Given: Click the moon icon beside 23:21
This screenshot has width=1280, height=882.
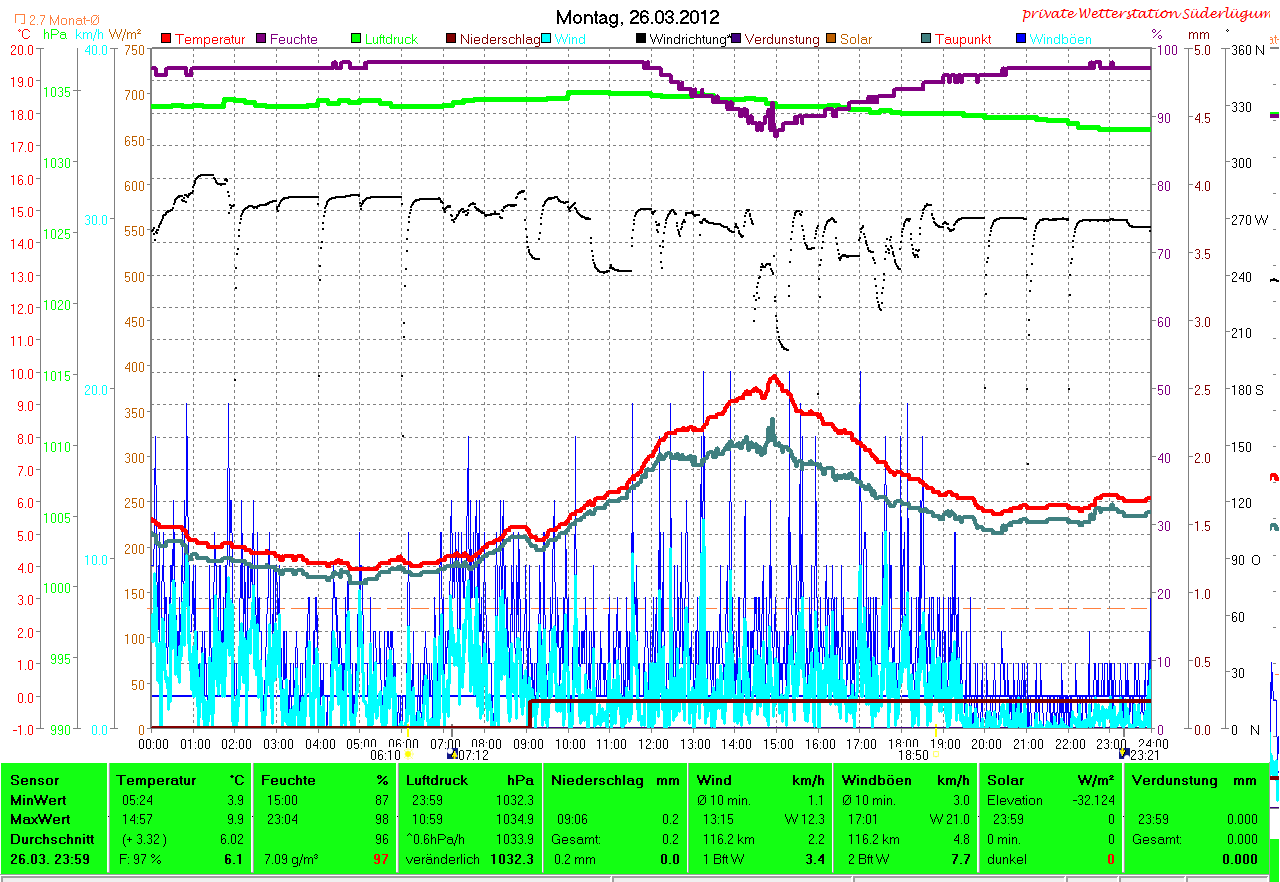Looking at the screenshot, I should click(1123, 753).
